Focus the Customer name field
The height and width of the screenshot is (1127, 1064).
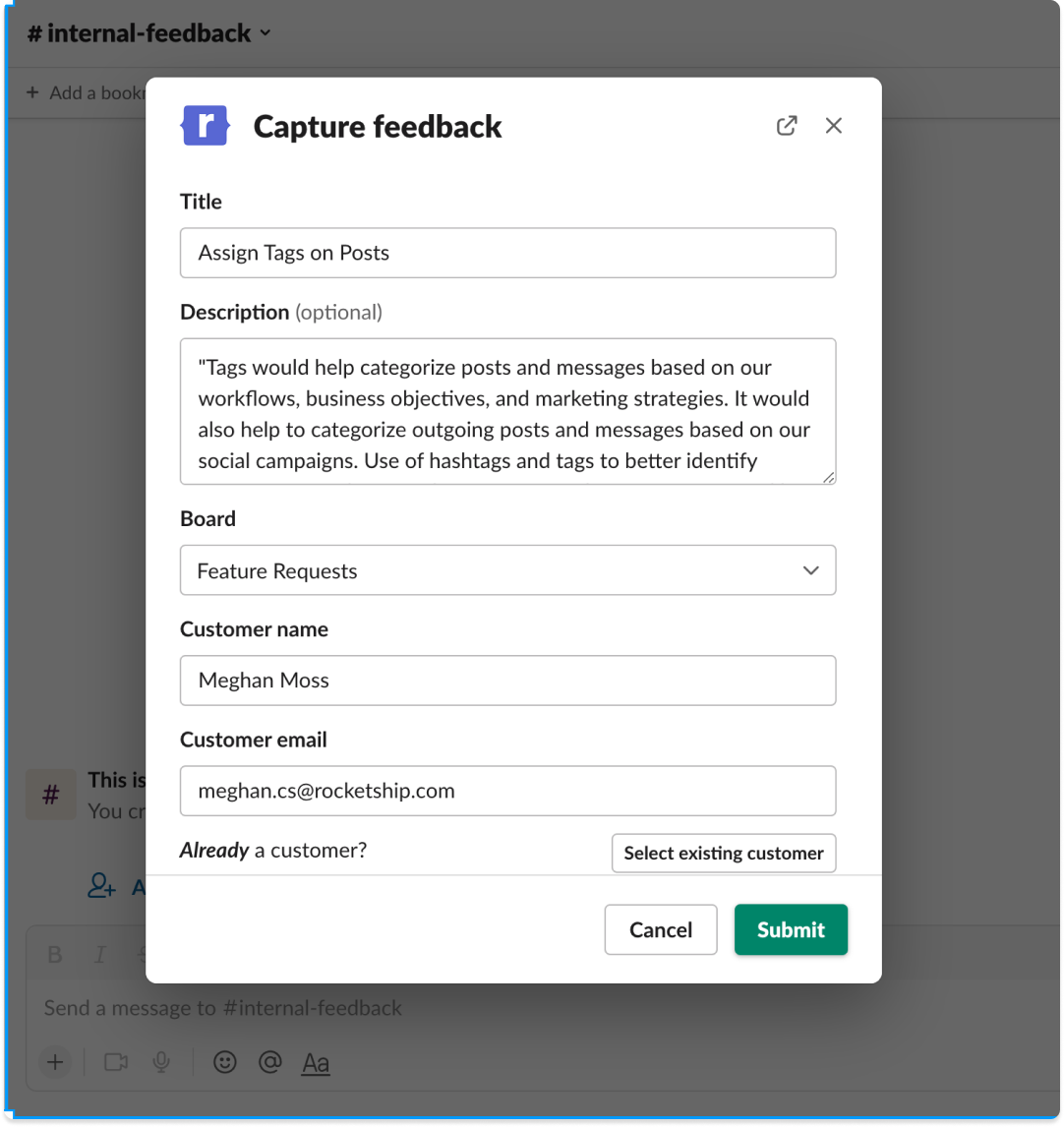pos(507,681)
